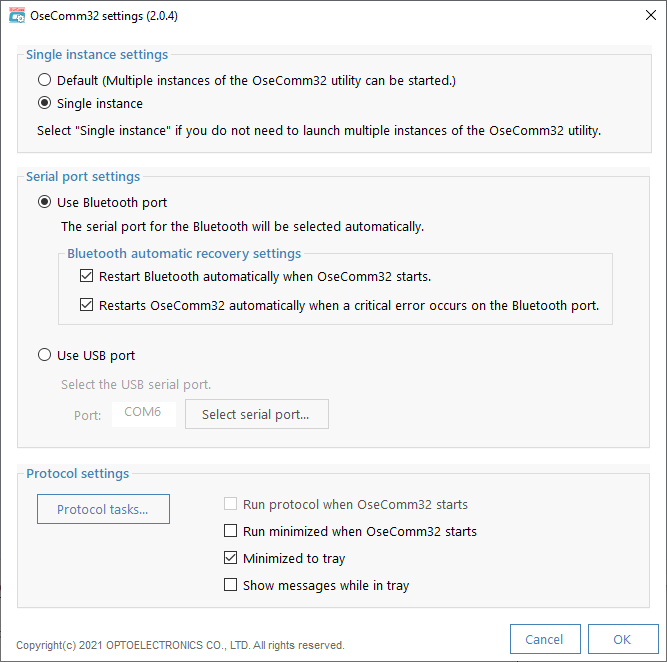Select the Single instance radio button
Screen dimensions: 667x662
44,103
